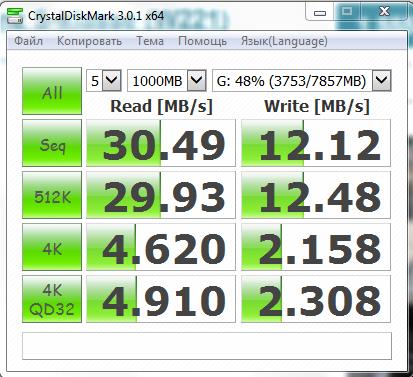Viewport: 413px width, 377px height.
Task: Open the Помощь menu
Action: tap(202, 41)
